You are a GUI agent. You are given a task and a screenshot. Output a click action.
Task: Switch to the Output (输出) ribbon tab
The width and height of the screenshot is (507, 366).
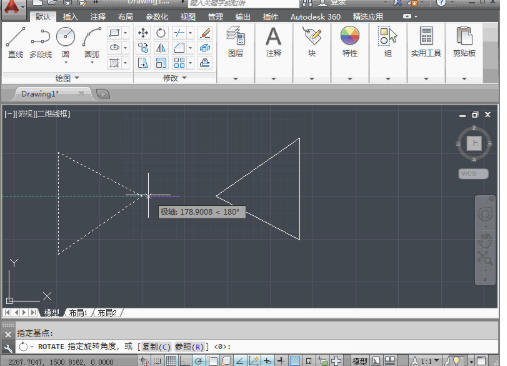click(x=243, y=16)
